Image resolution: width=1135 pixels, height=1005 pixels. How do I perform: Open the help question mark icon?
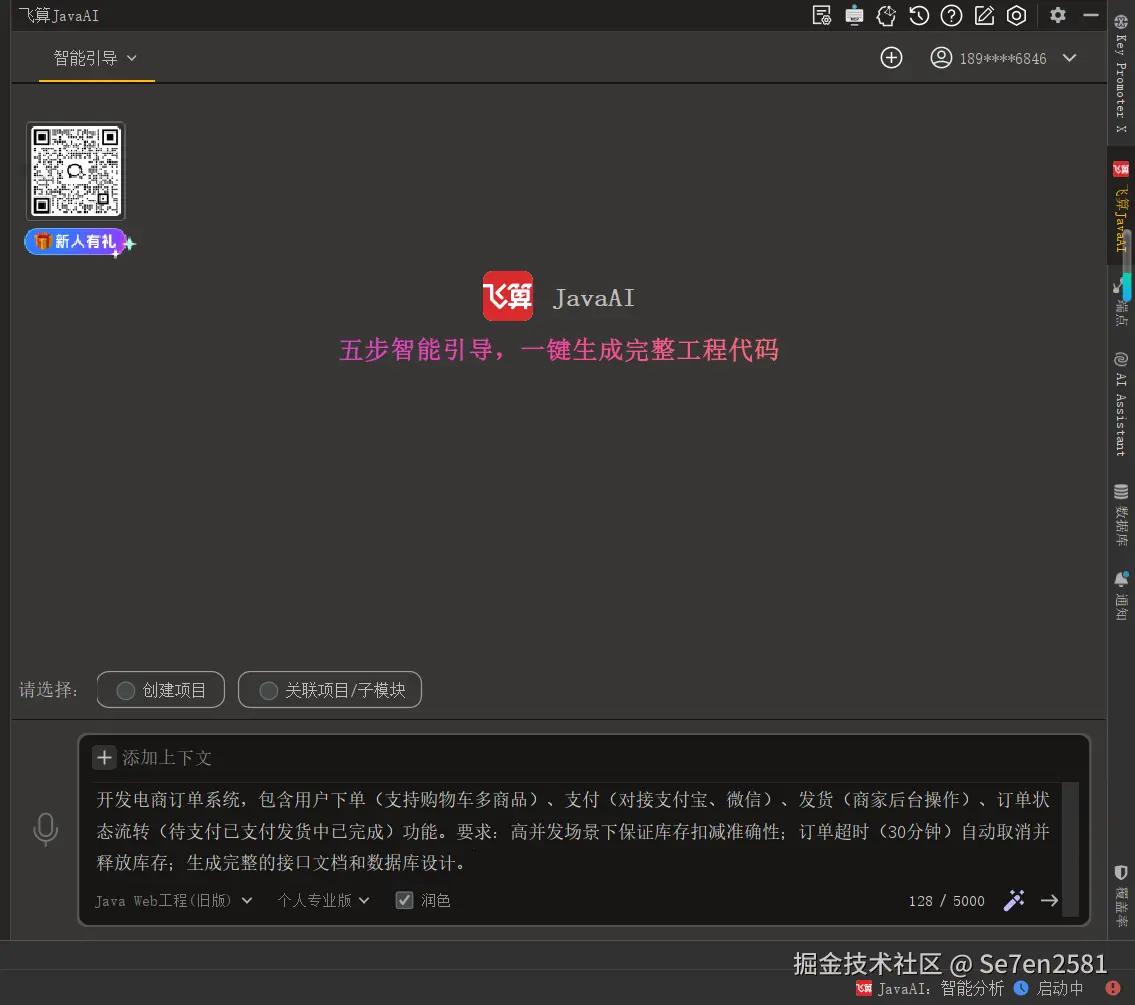coord(951,15)
